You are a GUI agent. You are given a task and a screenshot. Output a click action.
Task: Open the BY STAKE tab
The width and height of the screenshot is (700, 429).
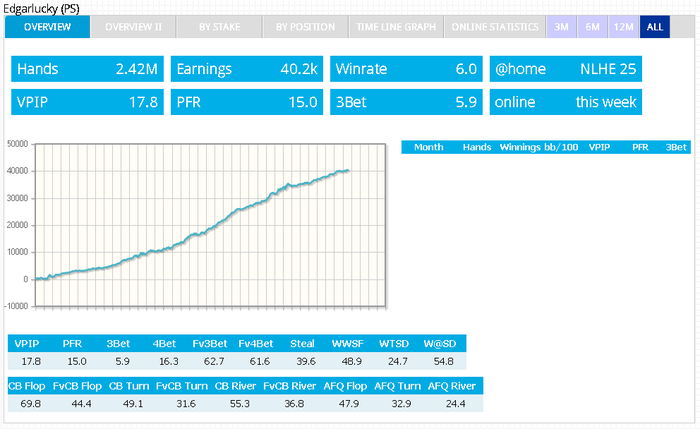(x=219, y=27)
